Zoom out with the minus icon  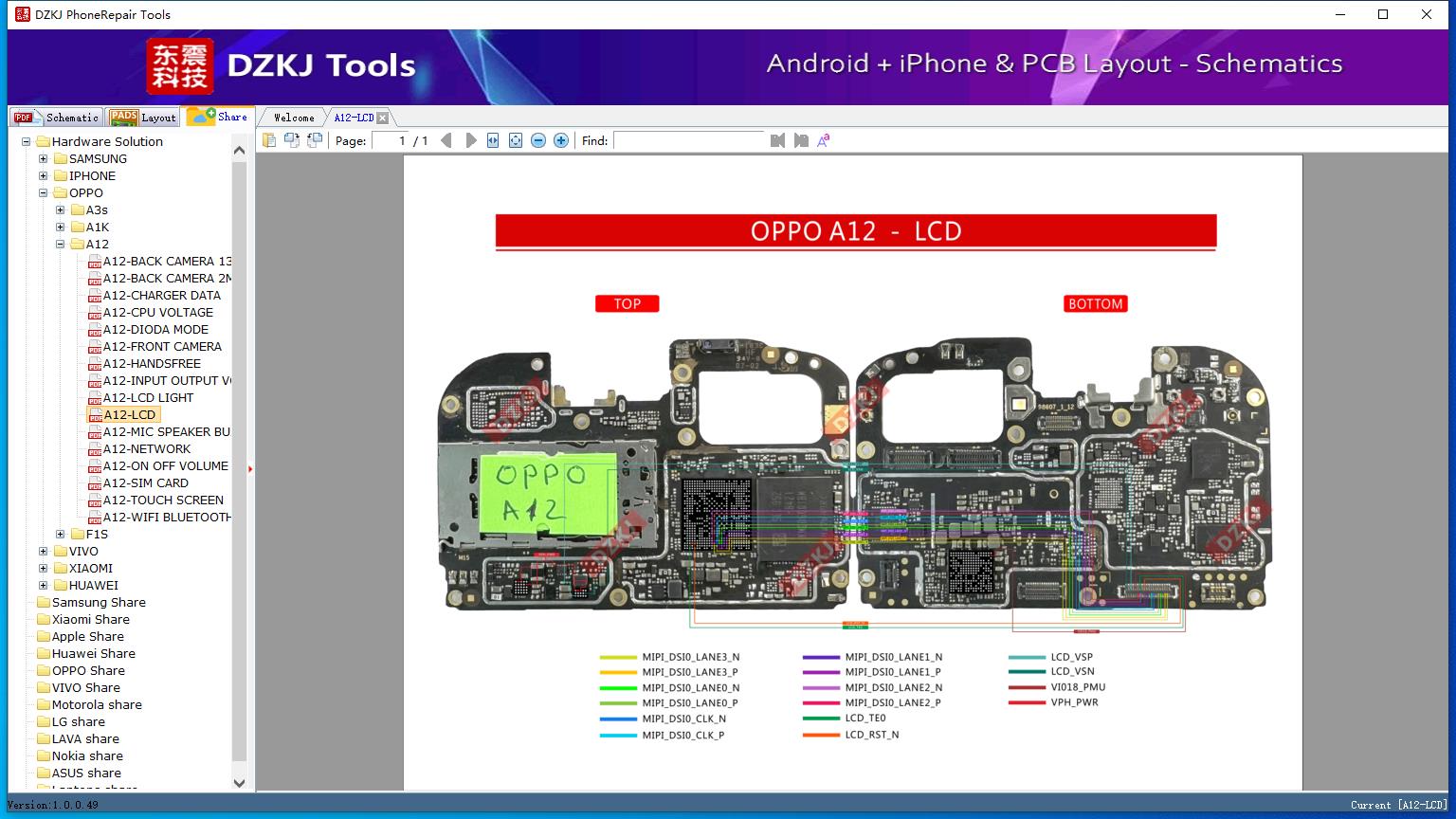pyautogui.click(x=538, y=140)
